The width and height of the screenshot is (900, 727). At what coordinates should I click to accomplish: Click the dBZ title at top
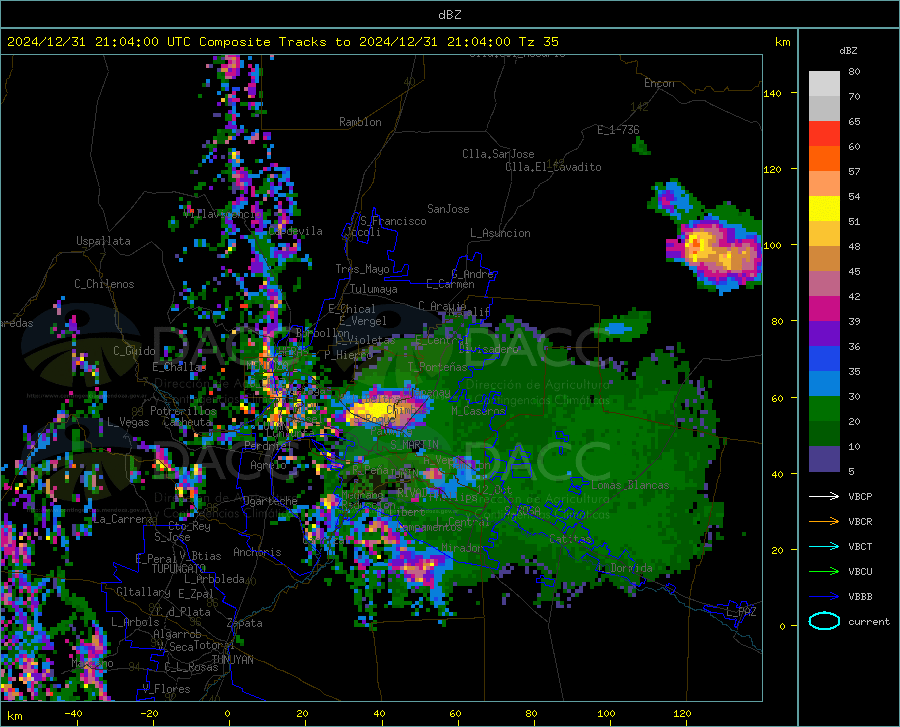click(x=449, y=15)
